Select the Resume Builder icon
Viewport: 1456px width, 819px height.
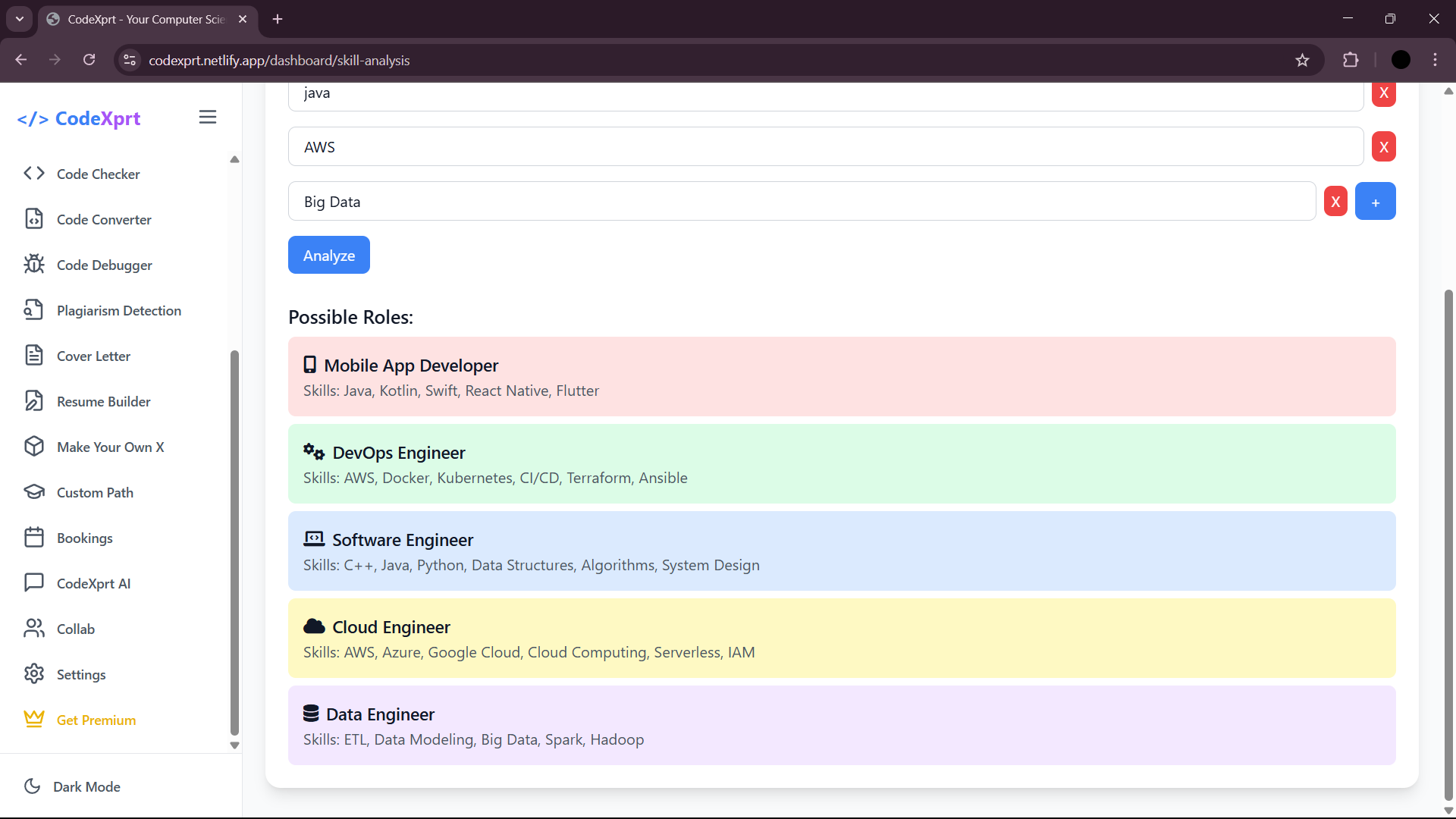pos(34,401)
